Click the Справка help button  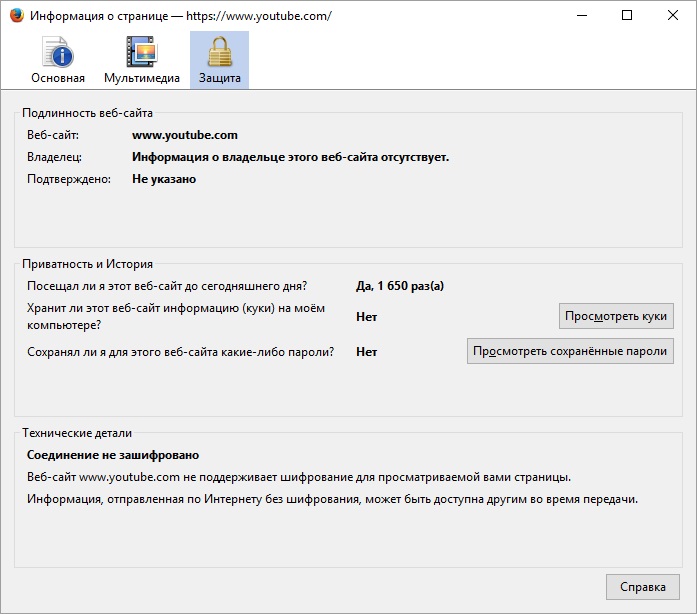coord(643,587)
